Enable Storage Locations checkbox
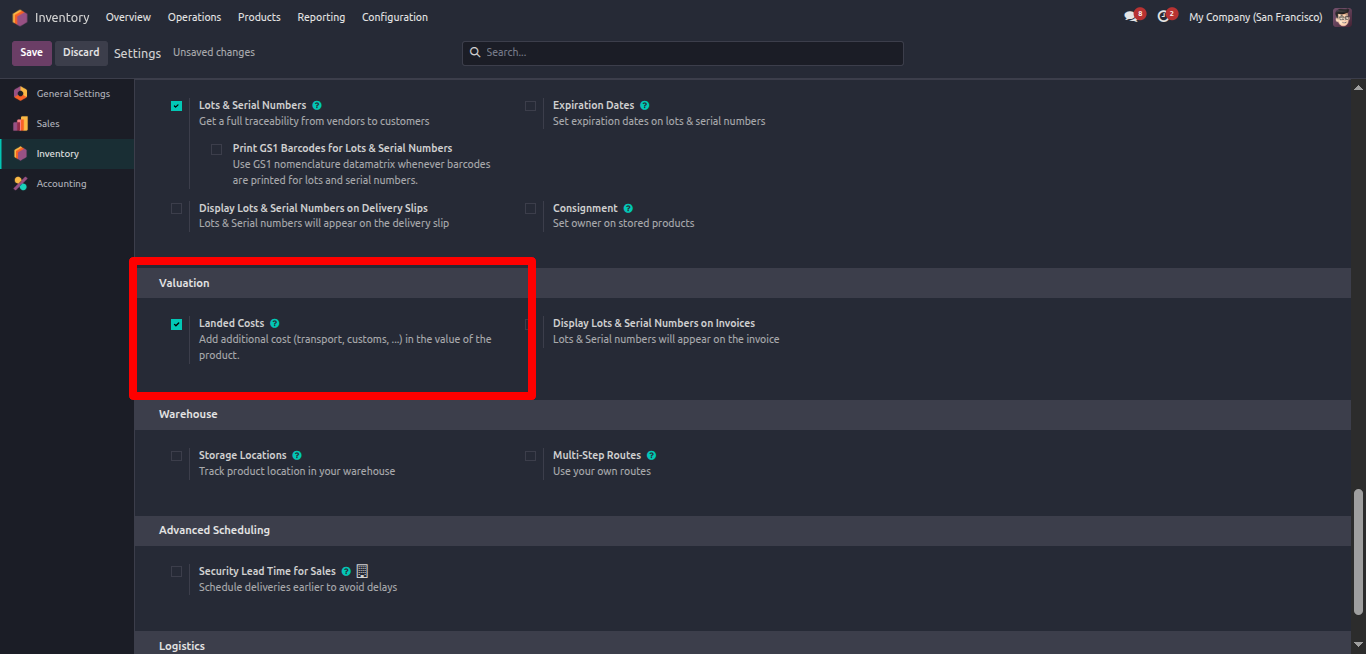 coord(177,456)
